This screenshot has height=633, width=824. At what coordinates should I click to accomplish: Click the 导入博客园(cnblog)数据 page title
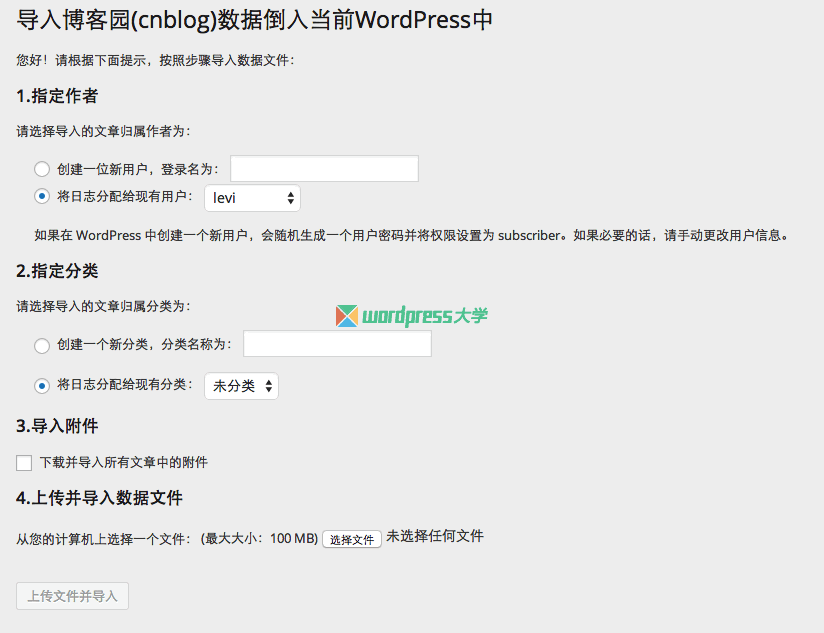point(255,20)
